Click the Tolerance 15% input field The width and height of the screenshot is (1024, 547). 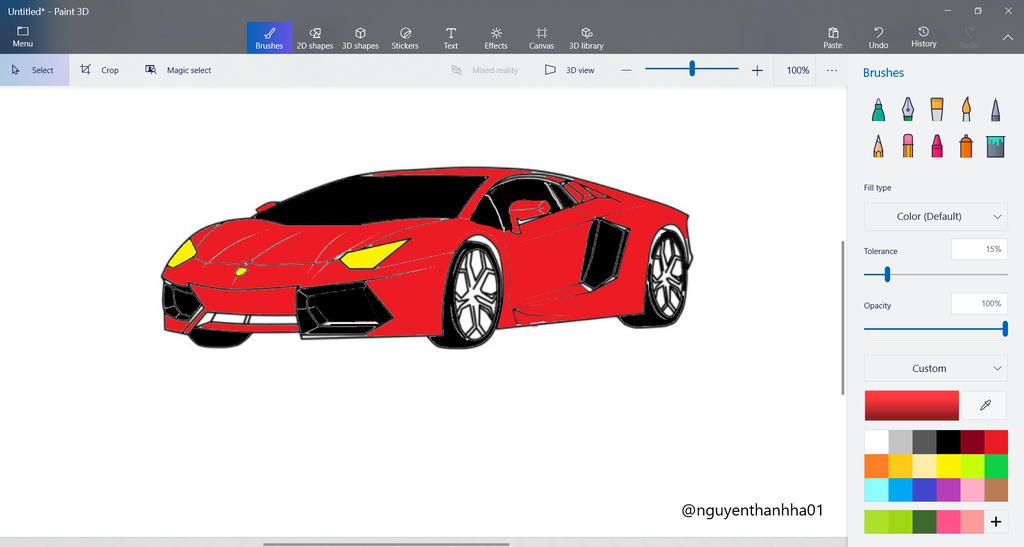point(979,249)
